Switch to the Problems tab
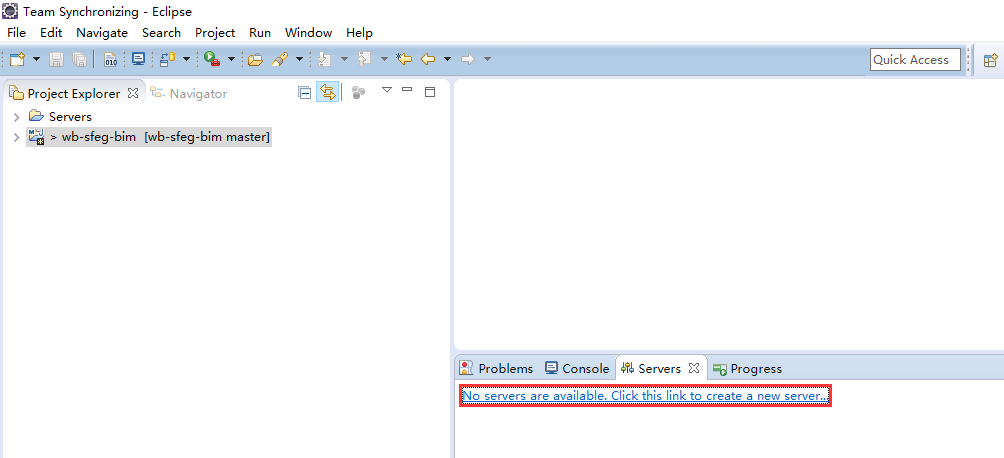The height and width of the screenshot is (458, 1004). pyautogui.click(x=497, y=368)
